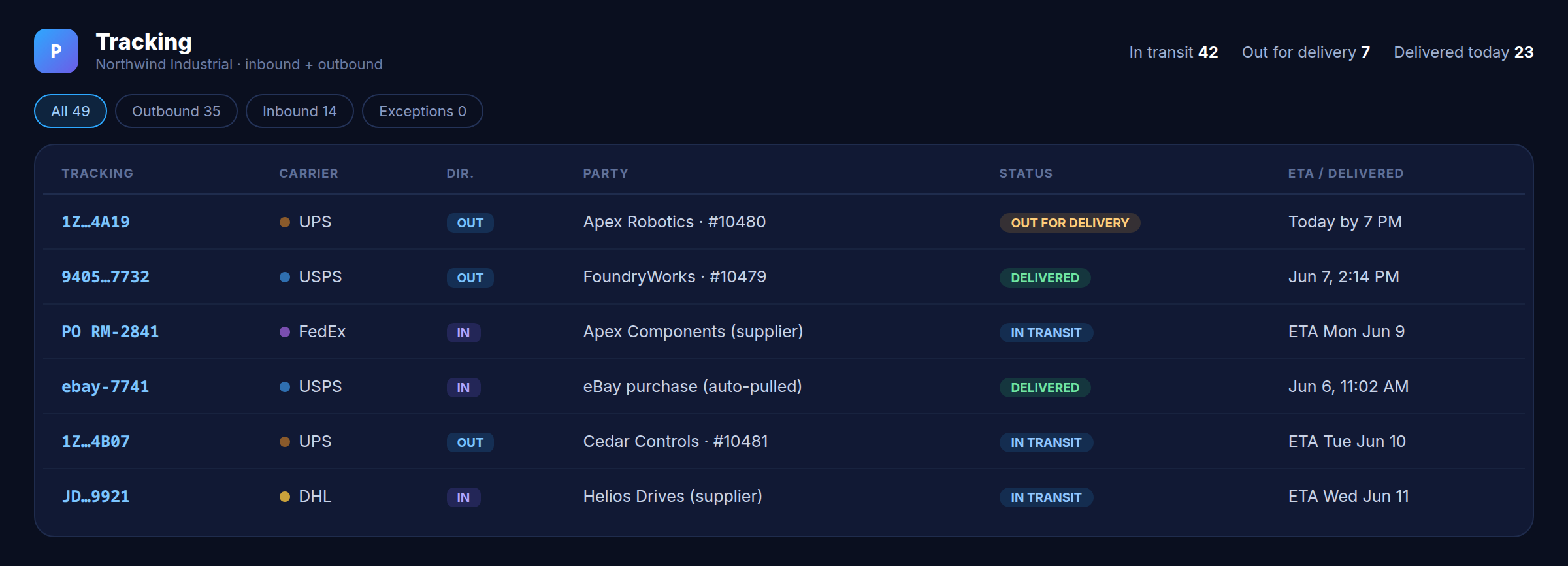This screenshot has width=1568, height=566.
Task: Click the In Transit badge for Helios Drives
Action: (1046, 497)
